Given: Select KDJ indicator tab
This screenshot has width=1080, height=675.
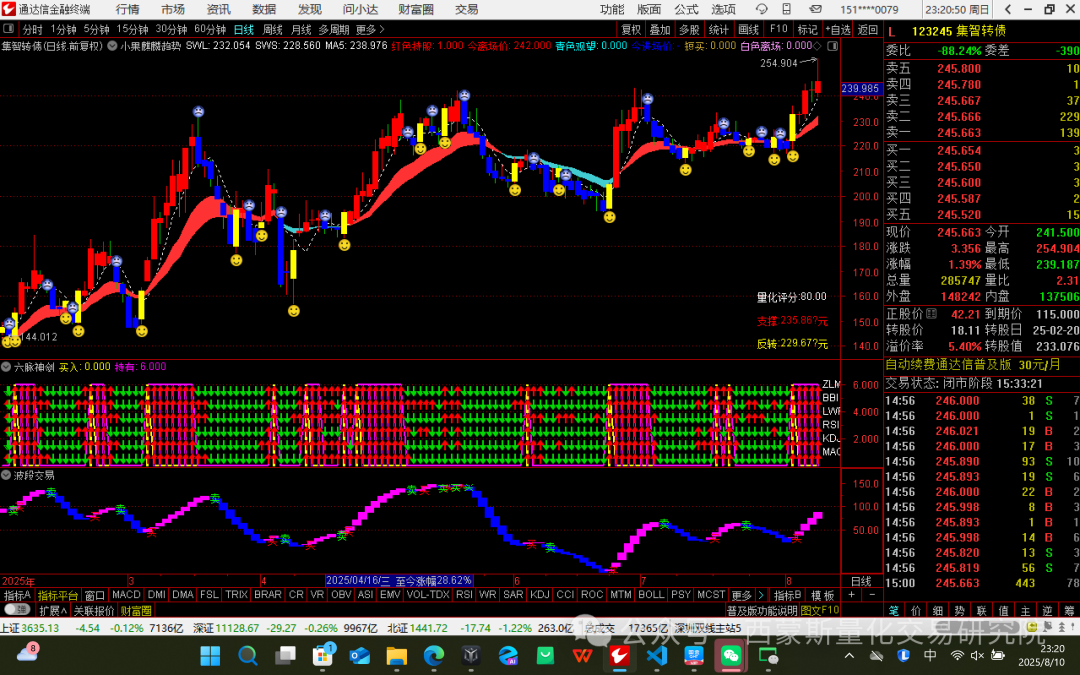Looking at the screenshot, I should pyautogui.click(x=540, y=594).
